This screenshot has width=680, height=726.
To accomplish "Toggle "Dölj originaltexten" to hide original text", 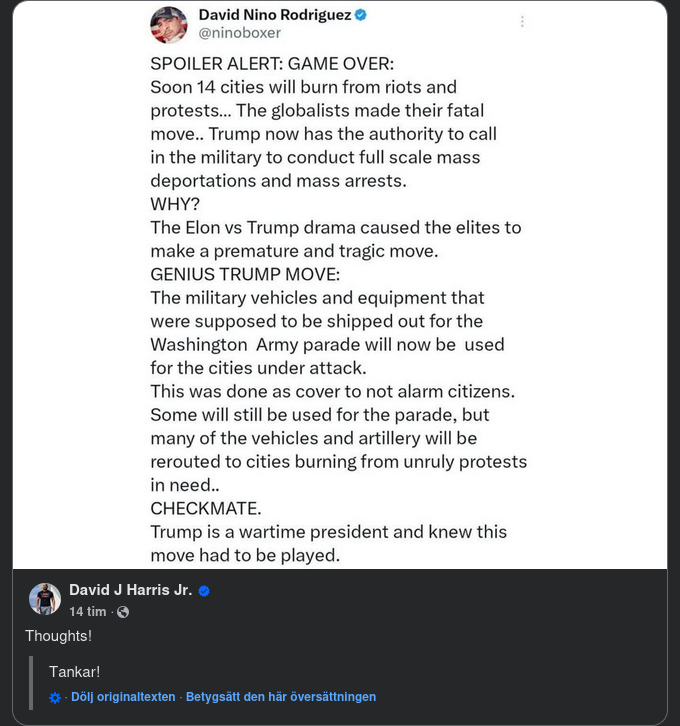I will pyautogui.click(x=123, y=697).
